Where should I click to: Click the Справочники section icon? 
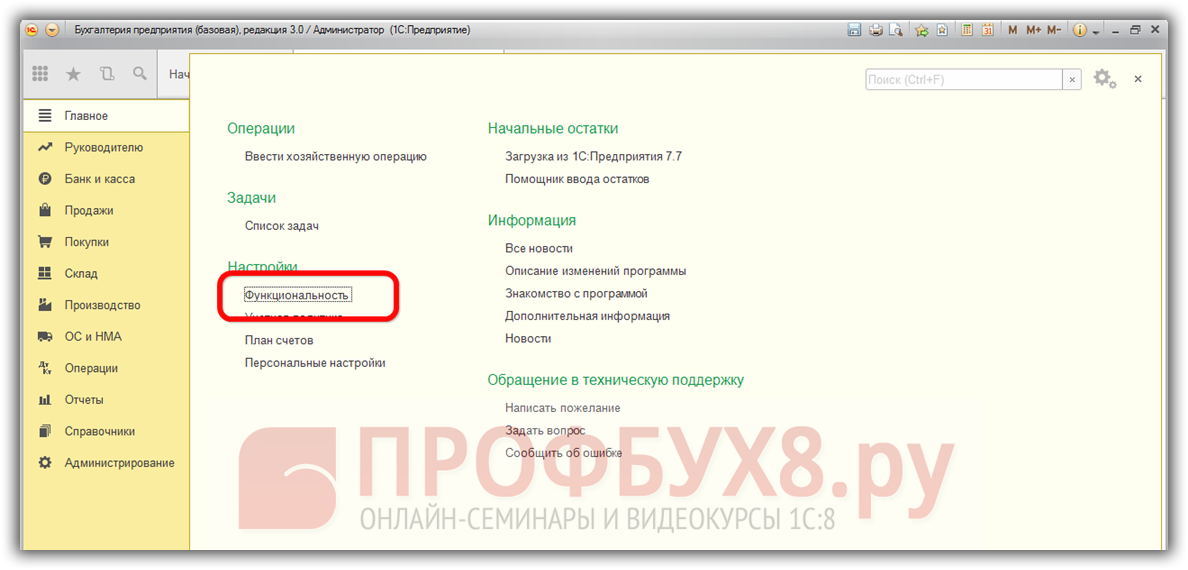[x=45, y=431]
